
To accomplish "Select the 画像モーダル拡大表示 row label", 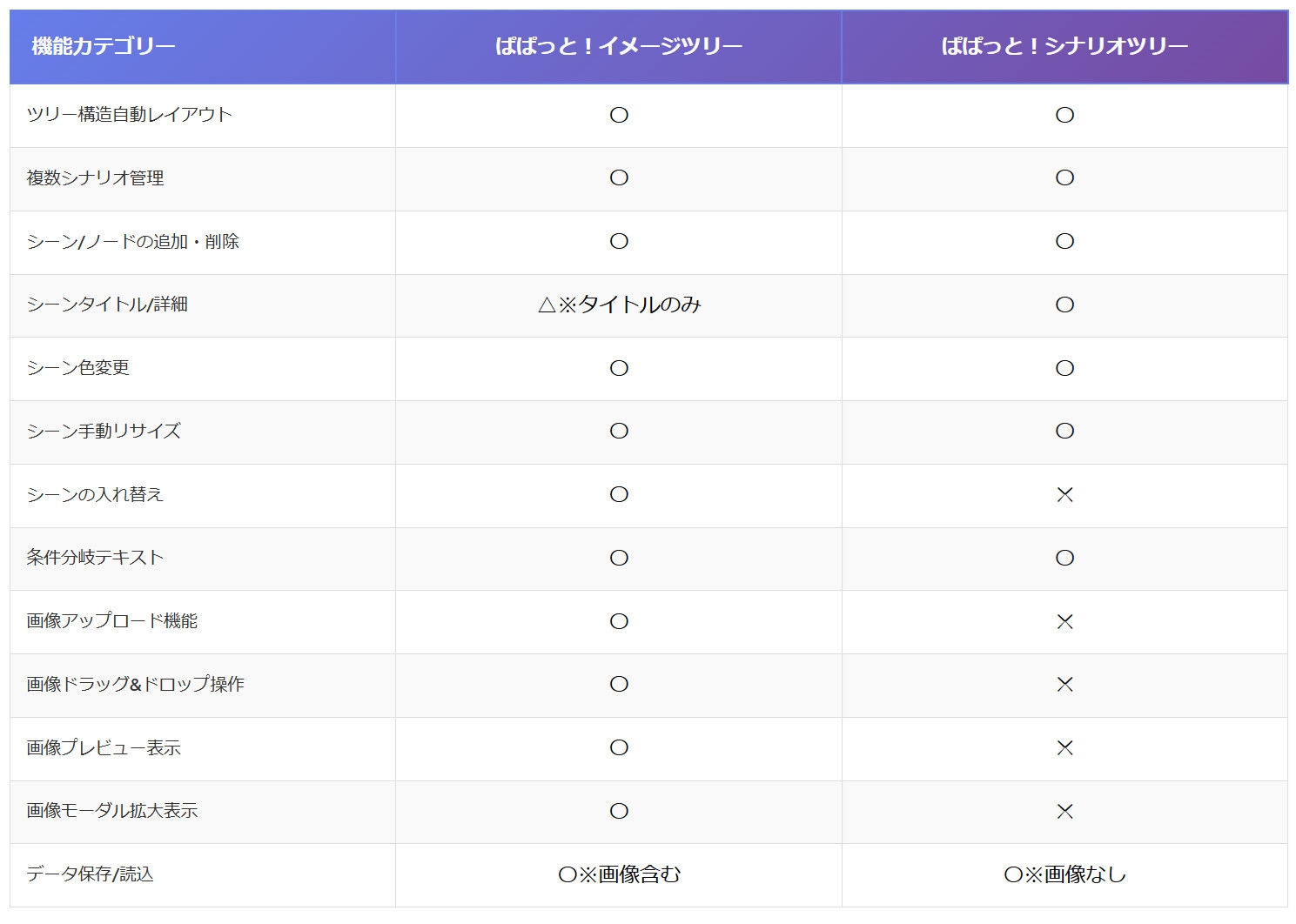I will pos(112,811).
